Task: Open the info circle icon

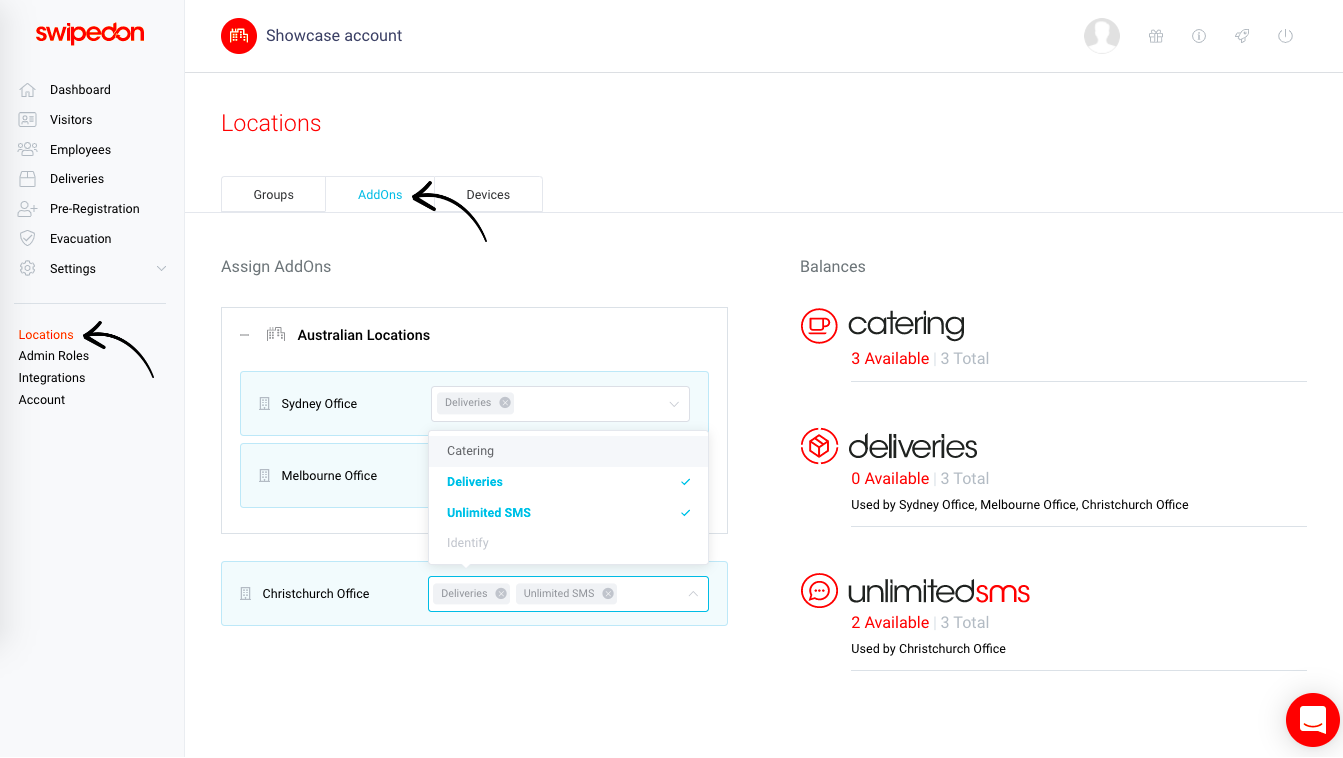Action: coord(1199,36)
